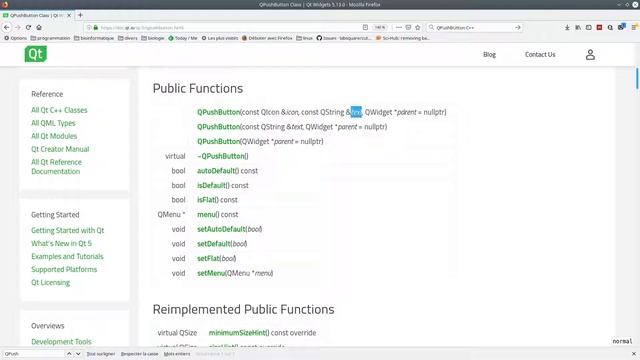Open the biologie bookmarks folder

click(x=153, y=38)
